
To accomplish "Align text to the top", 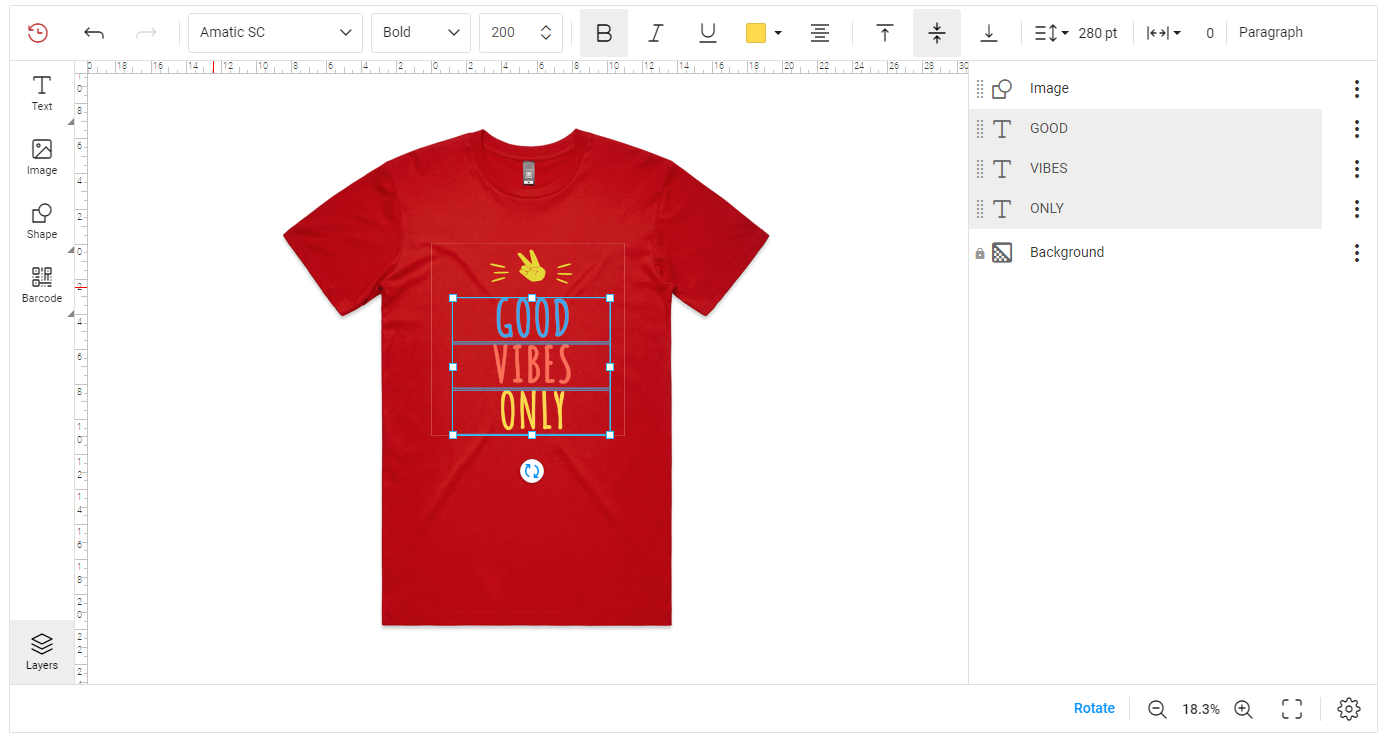I will click(885, 33).
